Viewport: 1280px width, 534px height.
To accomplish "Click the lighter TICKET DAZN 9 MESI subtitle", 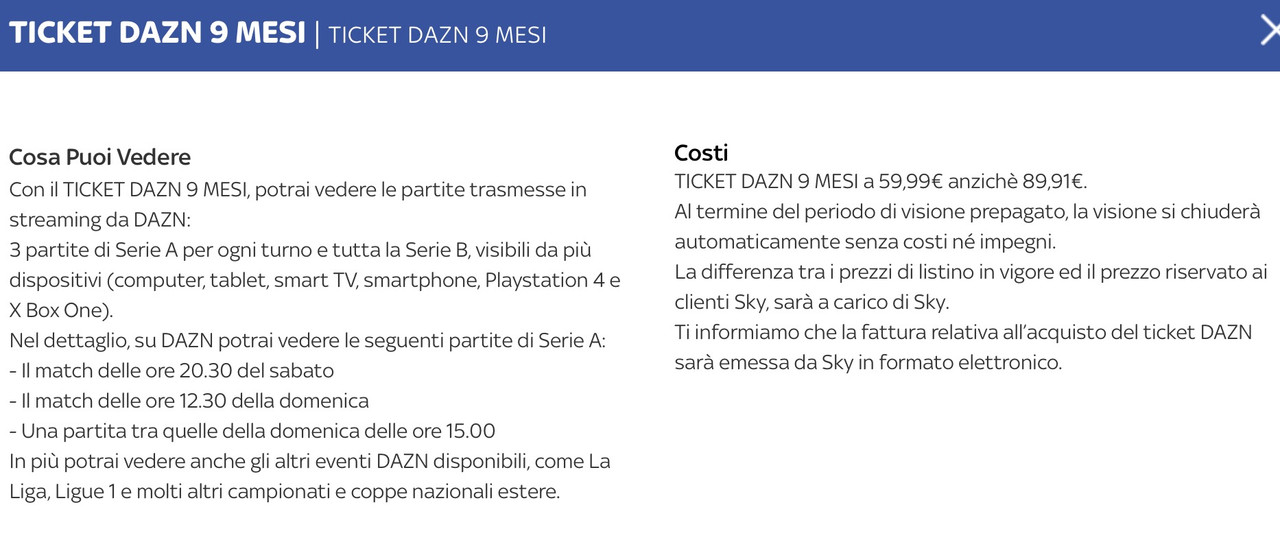I will click(x=437, y=34).
